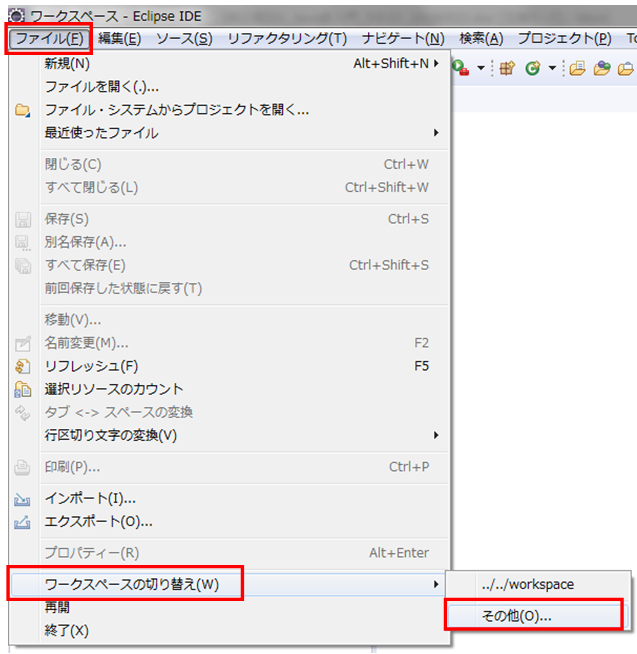This screenshot has height=654, width=637.
Task: Open the リファクタリング(T) menu
Action: click(x=287, y=38)
